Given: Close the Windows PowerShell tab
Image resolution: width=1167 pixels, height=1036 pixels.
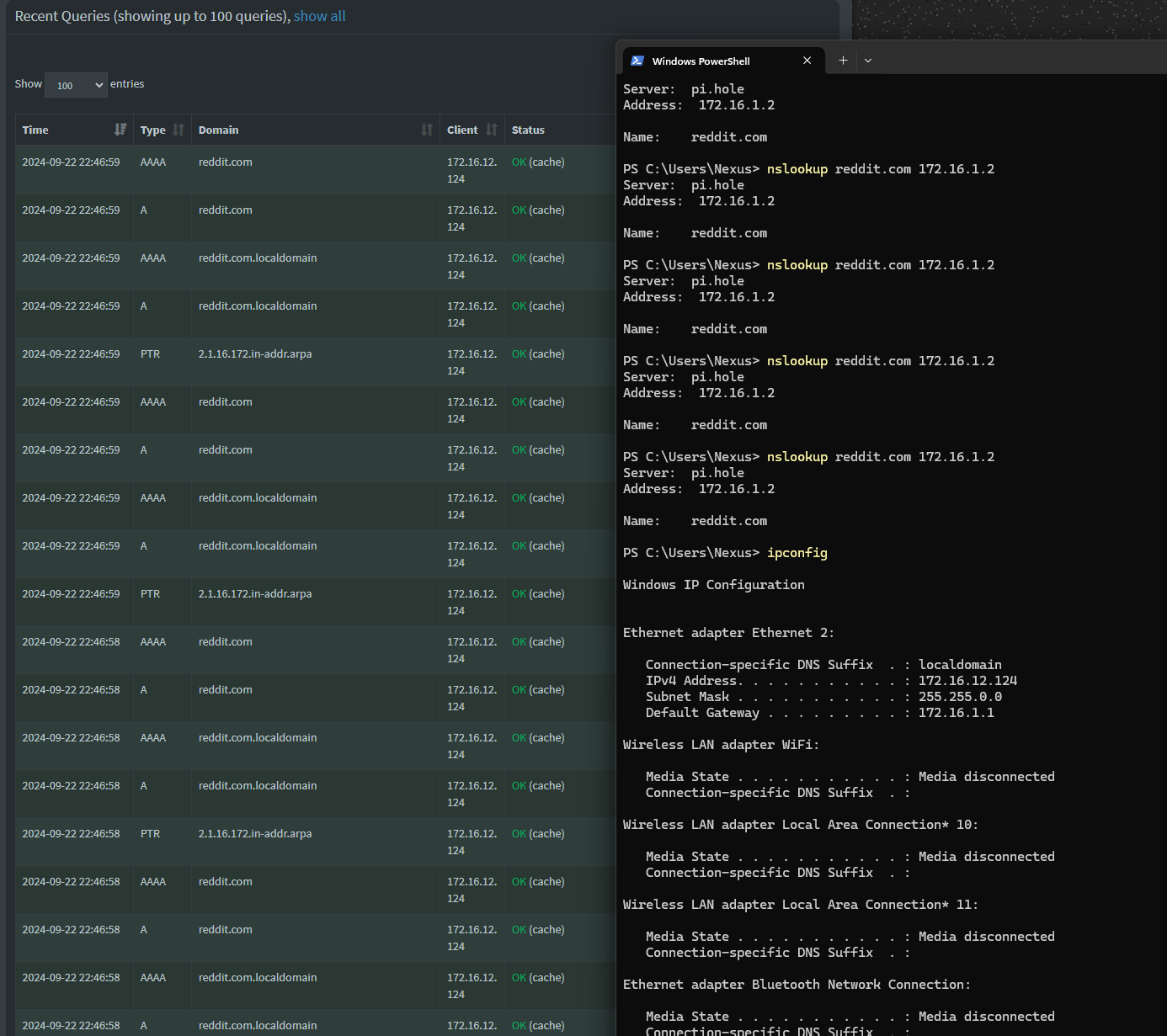Looking at the screenshot, I should [x=807, y=60].
